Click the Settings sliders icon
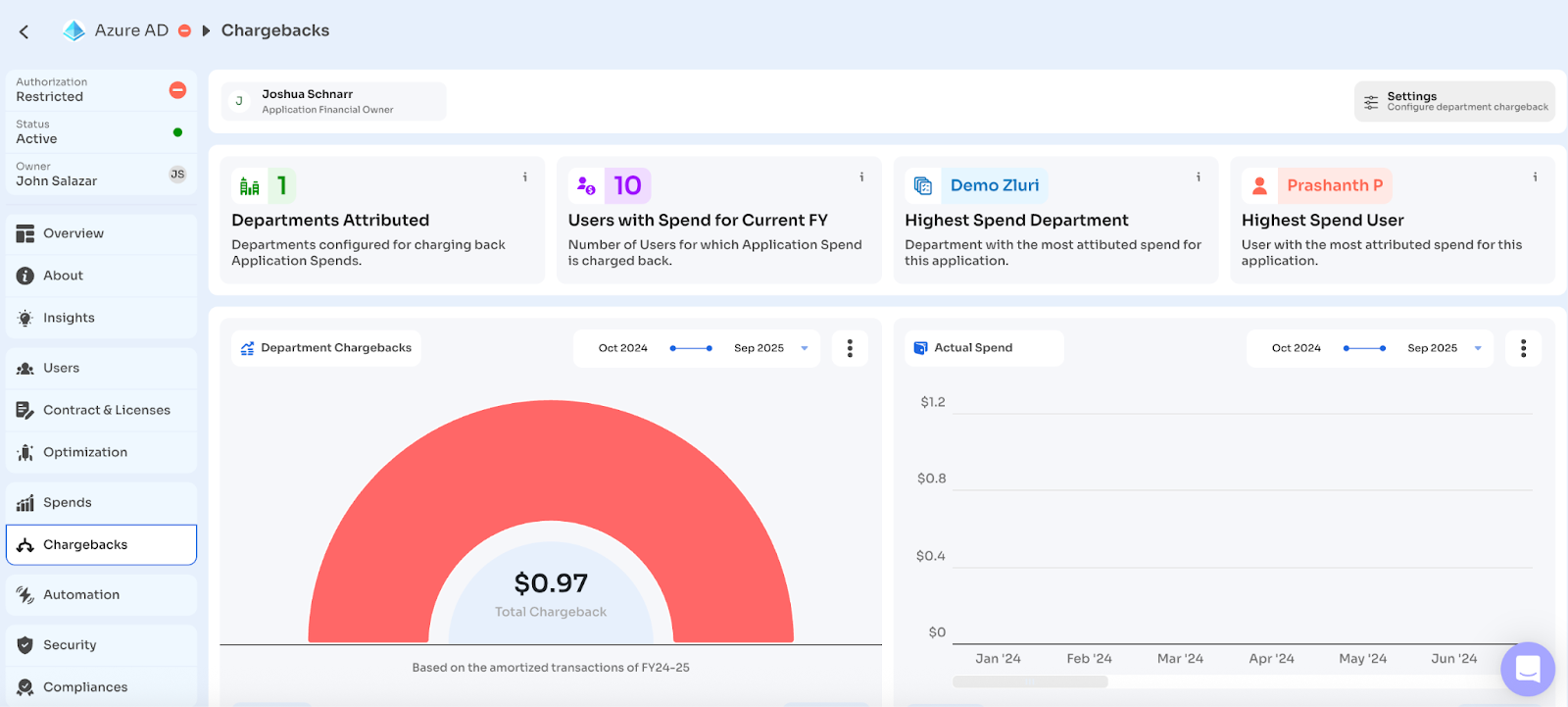Viewport: 1568px width, 707px height. click(1371, 102)
